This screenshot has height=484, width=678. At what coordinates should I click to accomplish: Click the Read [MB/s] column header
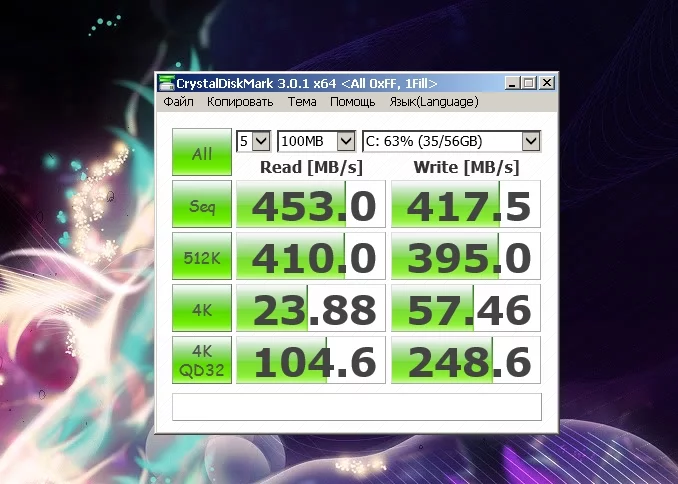pyautogui.click(x=311, y=167)
